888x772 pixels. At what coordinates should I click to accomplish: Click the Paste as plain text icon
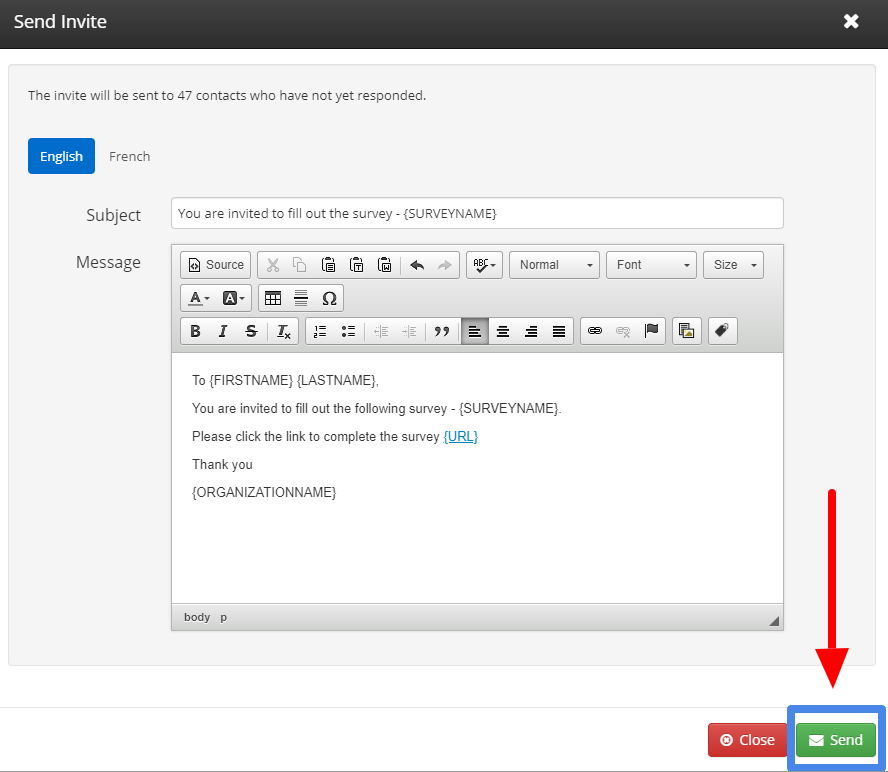pyautogui.click(x=356, y=265)
